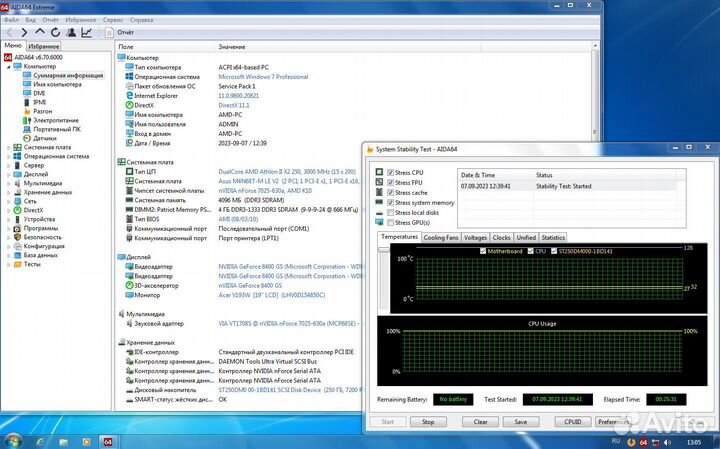The image size is (720, 449).
Task: Open the Файл menu
Action: point(11,20)
